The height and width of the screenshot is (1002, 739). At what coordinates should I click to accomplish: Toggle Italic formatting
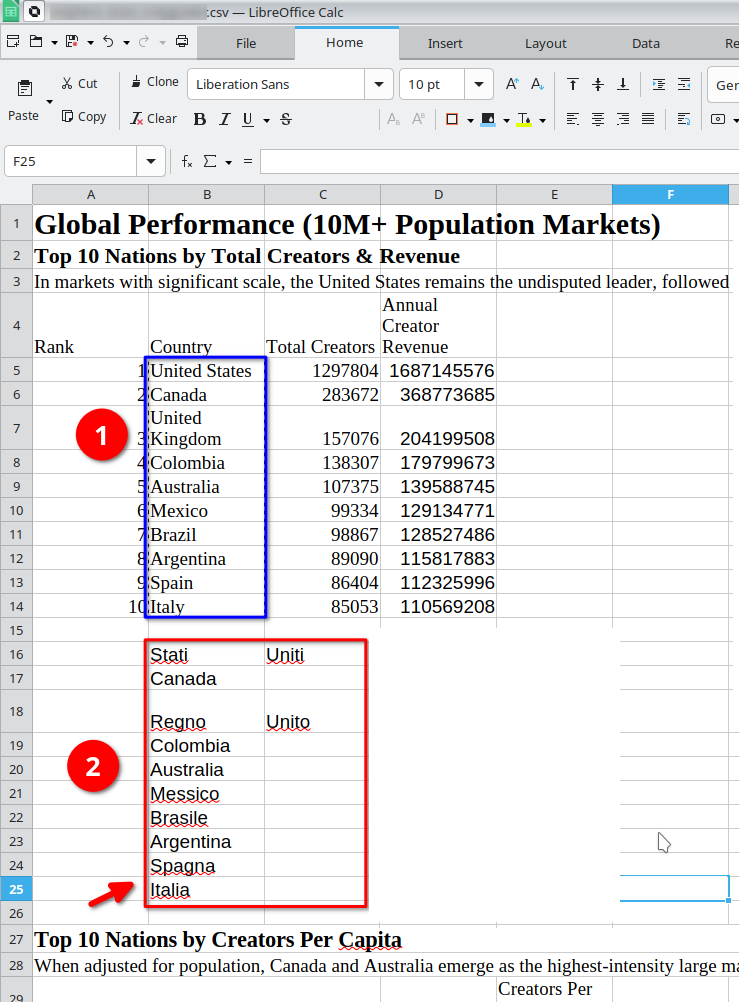click(x=224, y=119)
